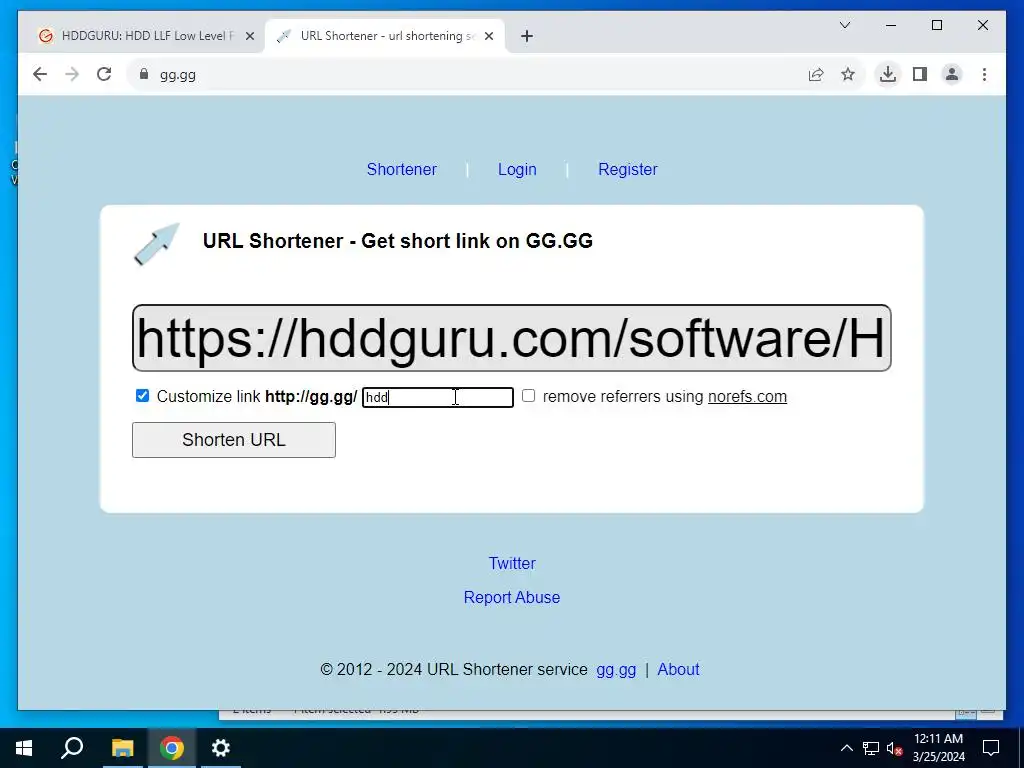
Task: Show hidden system tray icons
Action: pyautogui.click(x=846, y=748)
